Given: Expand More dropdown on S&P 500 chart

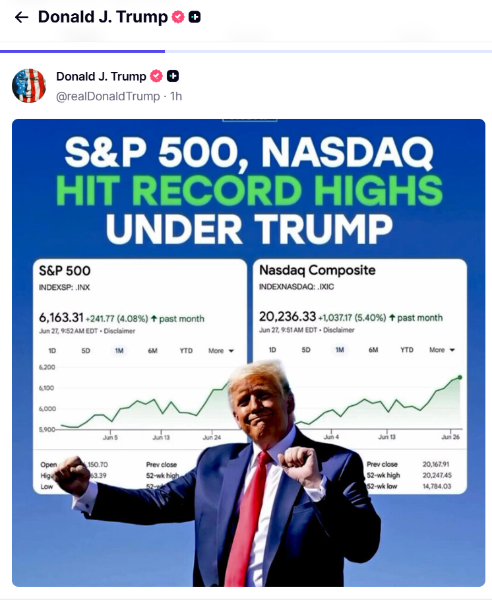Looking at the screenshot, I should tap(221, 351).
